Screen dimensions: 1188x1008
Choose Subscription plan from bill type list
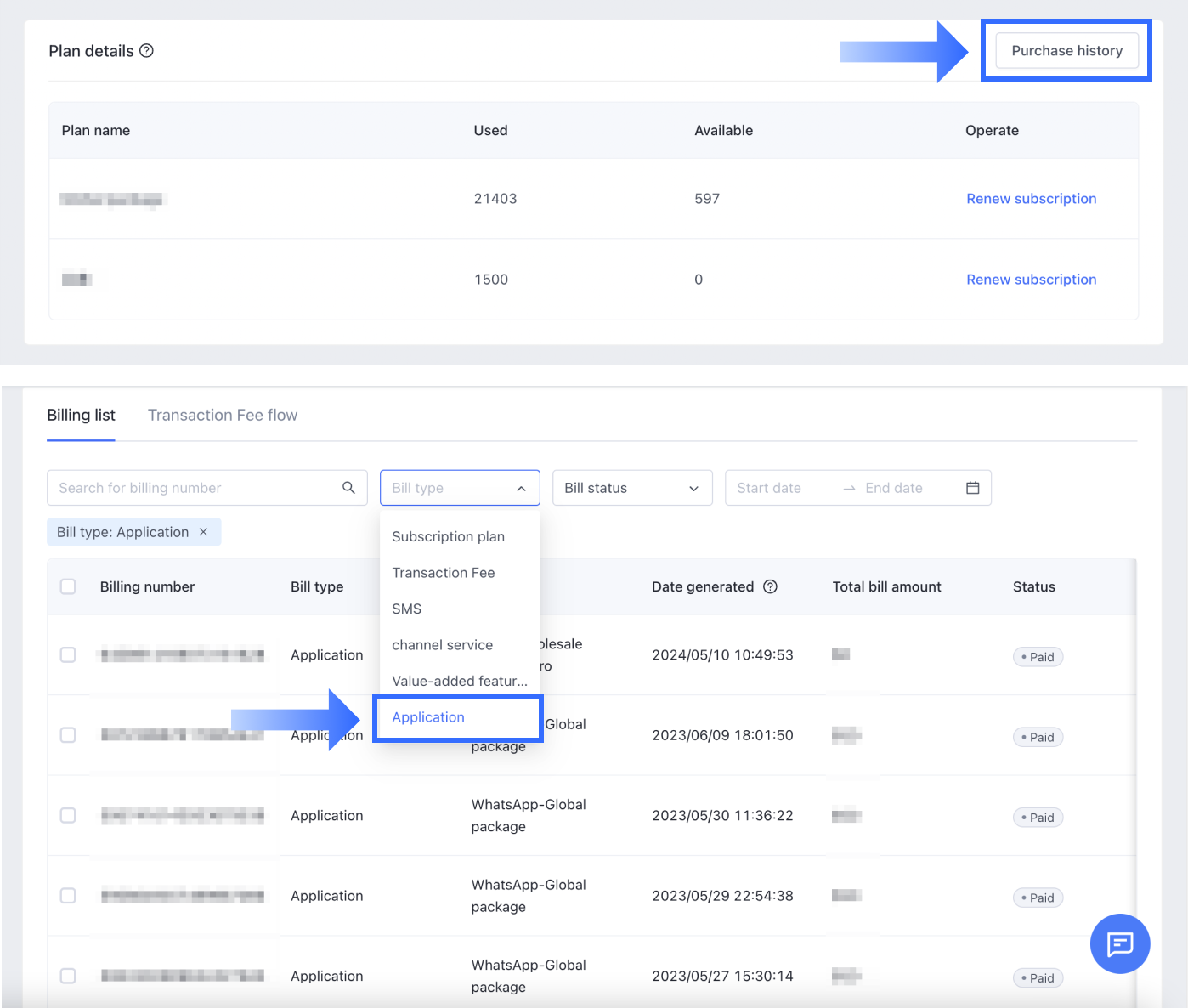[448, 536]
